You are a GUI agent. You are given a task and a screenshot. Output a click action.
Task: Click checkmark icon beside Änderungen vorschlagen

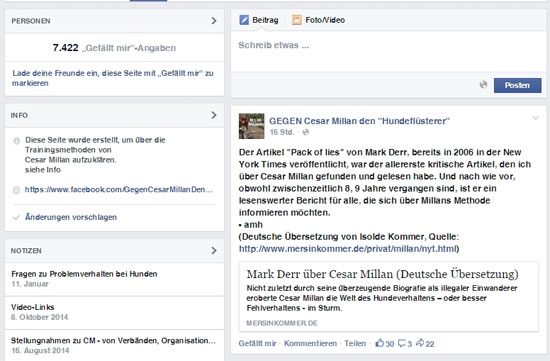coord(16,218)
